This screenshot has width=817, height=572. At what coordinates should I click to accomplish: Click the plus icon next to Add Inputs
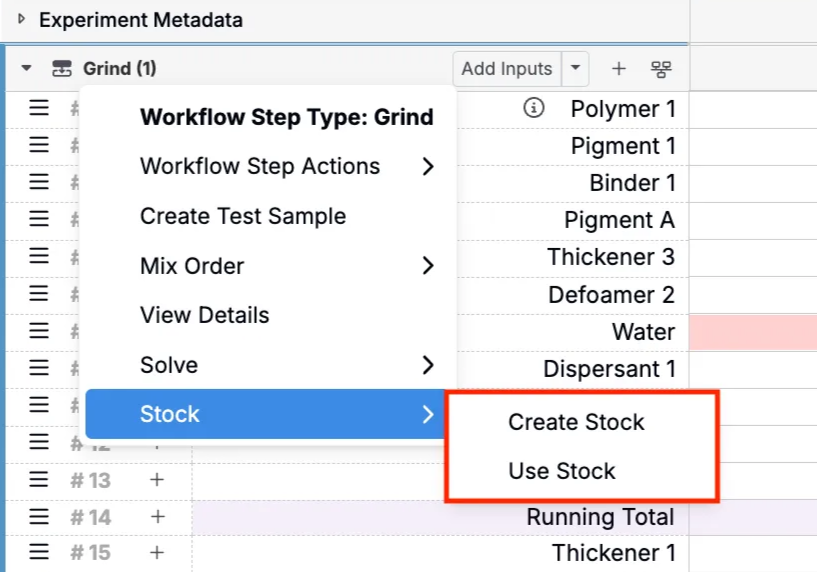[618, 69]
